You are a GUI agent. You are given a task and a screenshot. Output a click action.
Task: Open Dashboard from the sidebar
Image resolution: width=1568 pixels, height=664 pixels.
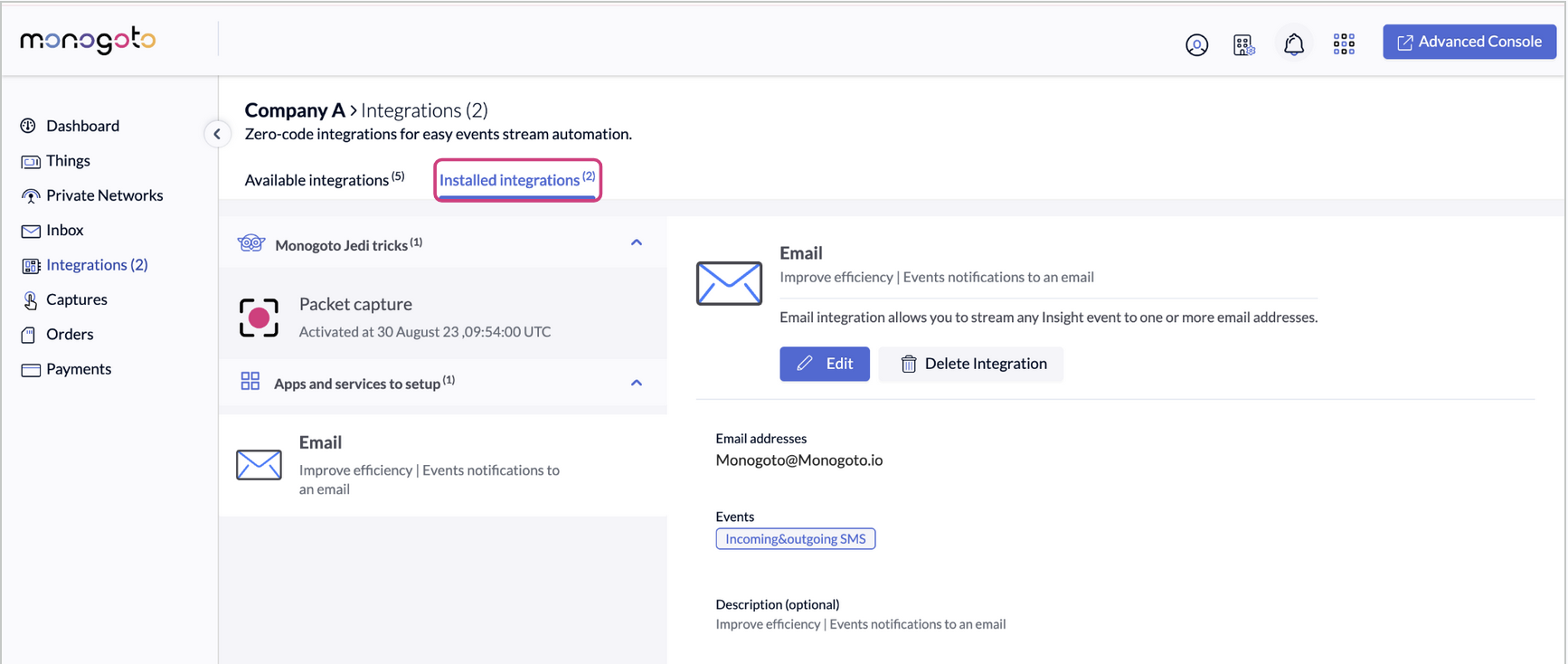[81, 126]
